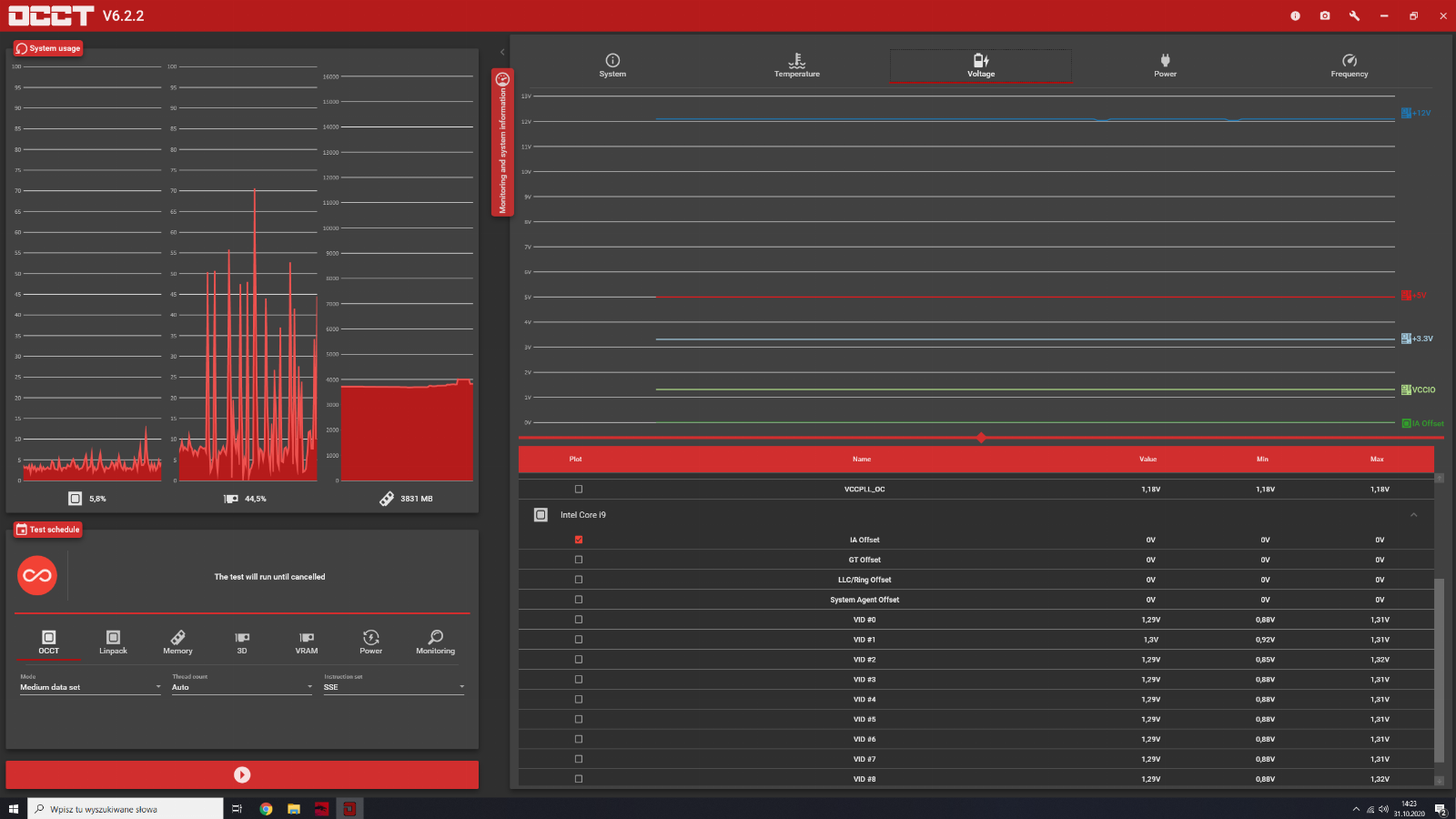Click the voltage table vertical scrollbar thumb
This screenshot has height=819, width=1456.
1439,670
